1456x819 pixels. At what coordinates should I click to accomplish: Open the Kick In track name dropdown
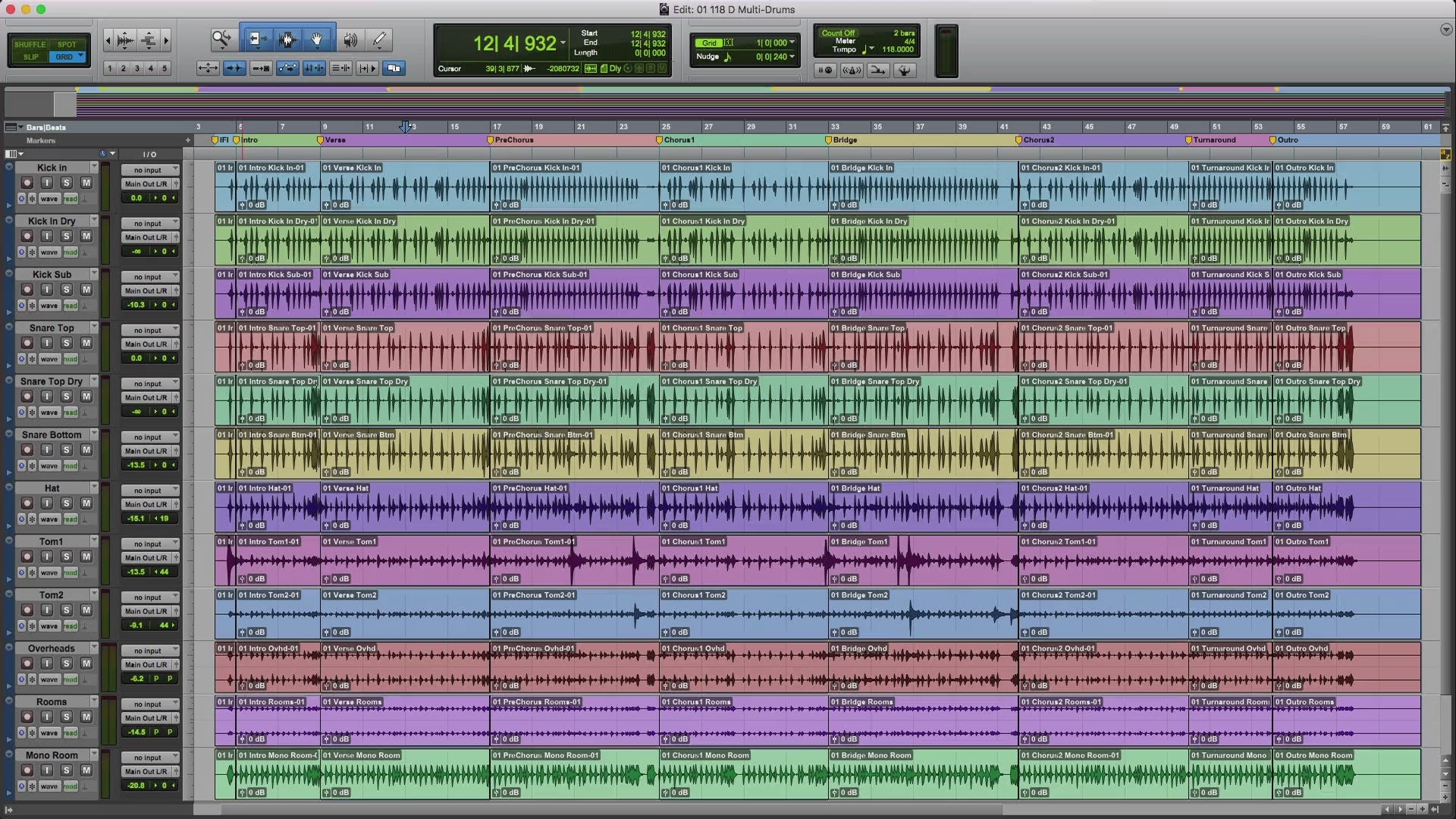point(94,167)
